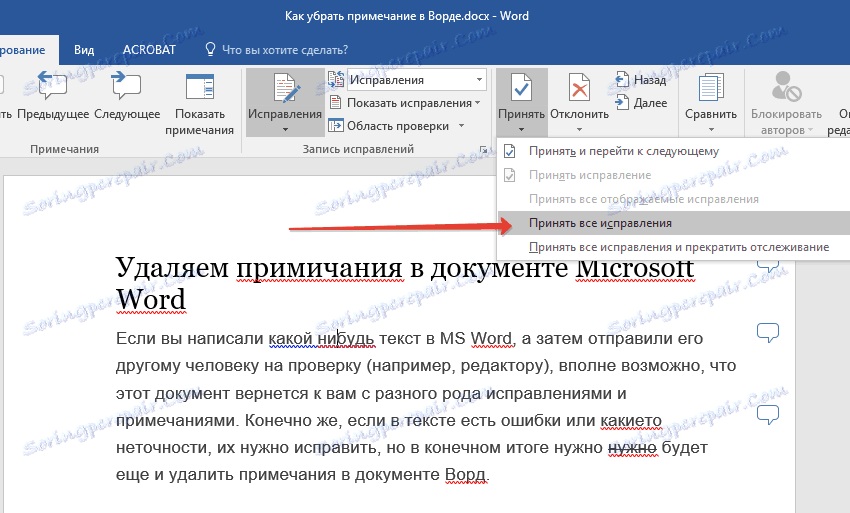Select Принять исправление menu item
850x513 pixels.
[673, 175]
